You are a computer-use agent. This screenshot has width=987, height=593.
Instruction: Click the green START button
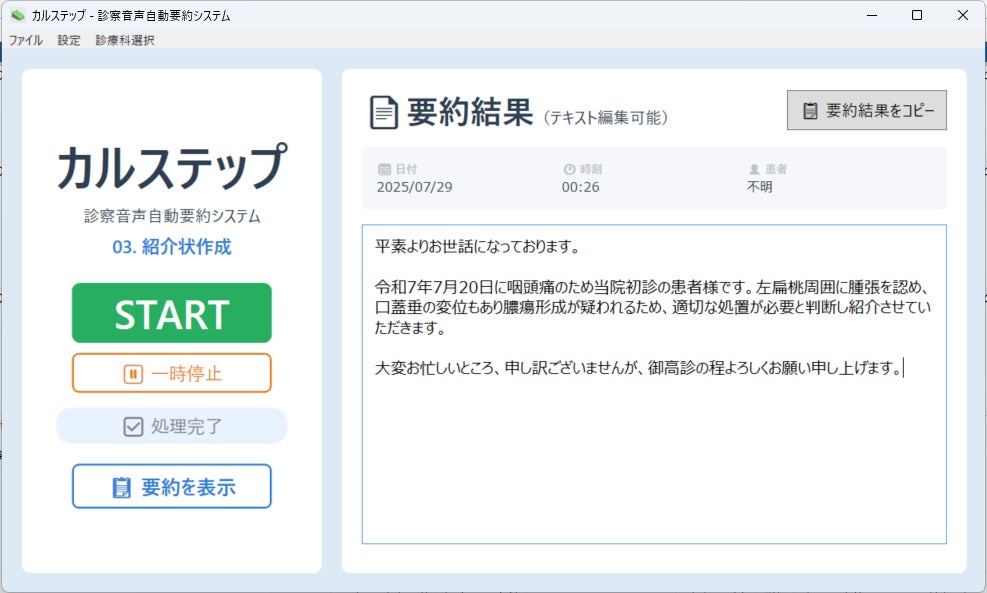(x=172, y=313)
